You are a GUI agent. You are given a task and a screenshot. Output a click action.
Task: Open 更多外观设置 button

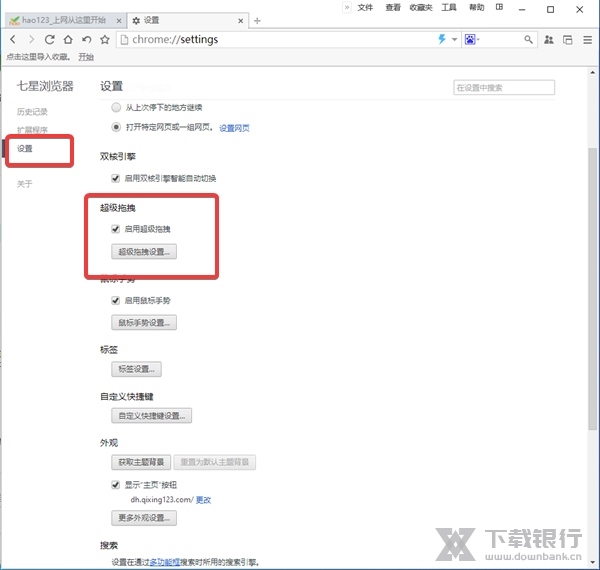144,518
